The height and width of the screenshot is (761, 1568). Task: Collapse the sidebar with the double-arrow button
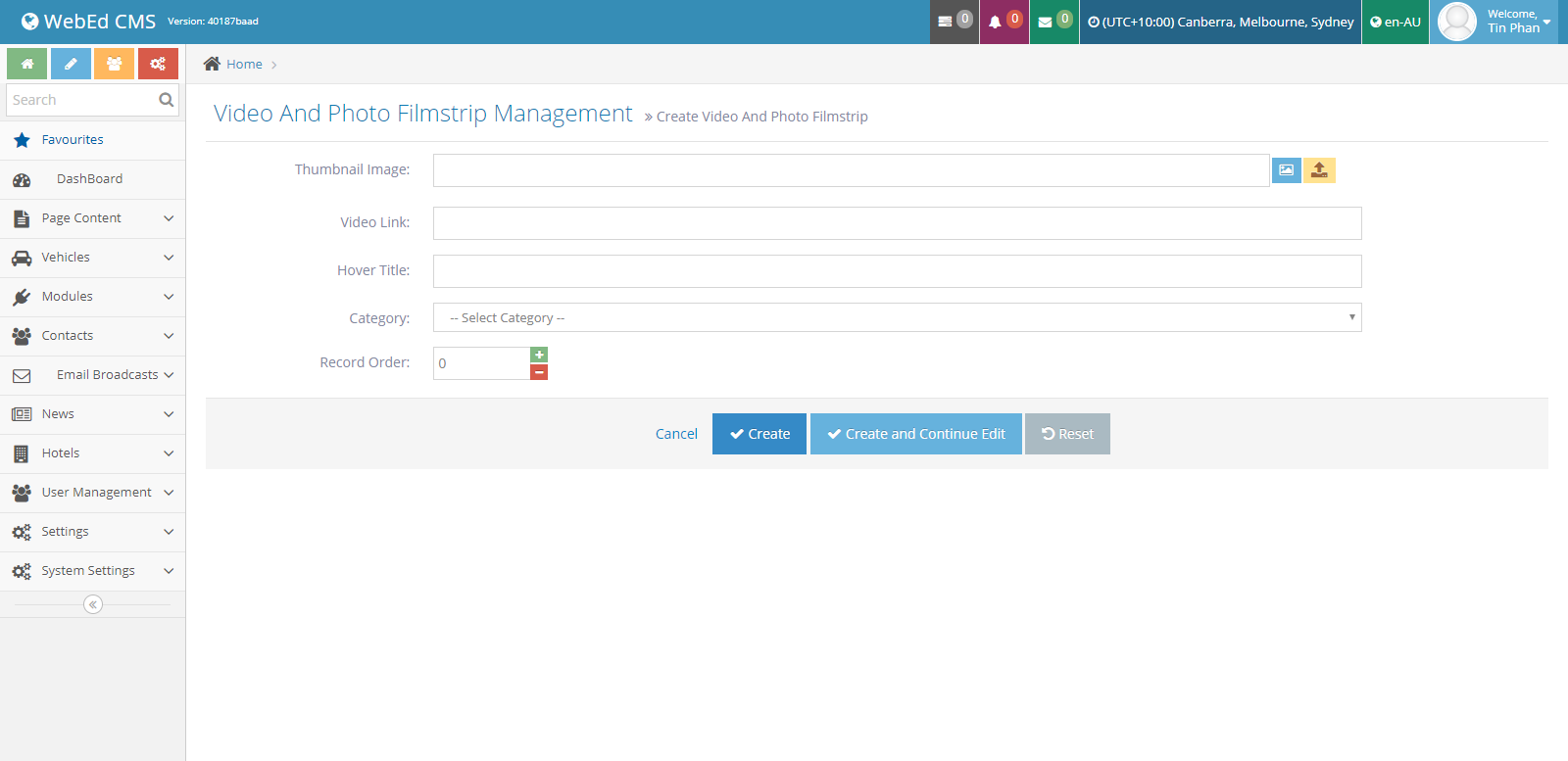coord(93,604)
